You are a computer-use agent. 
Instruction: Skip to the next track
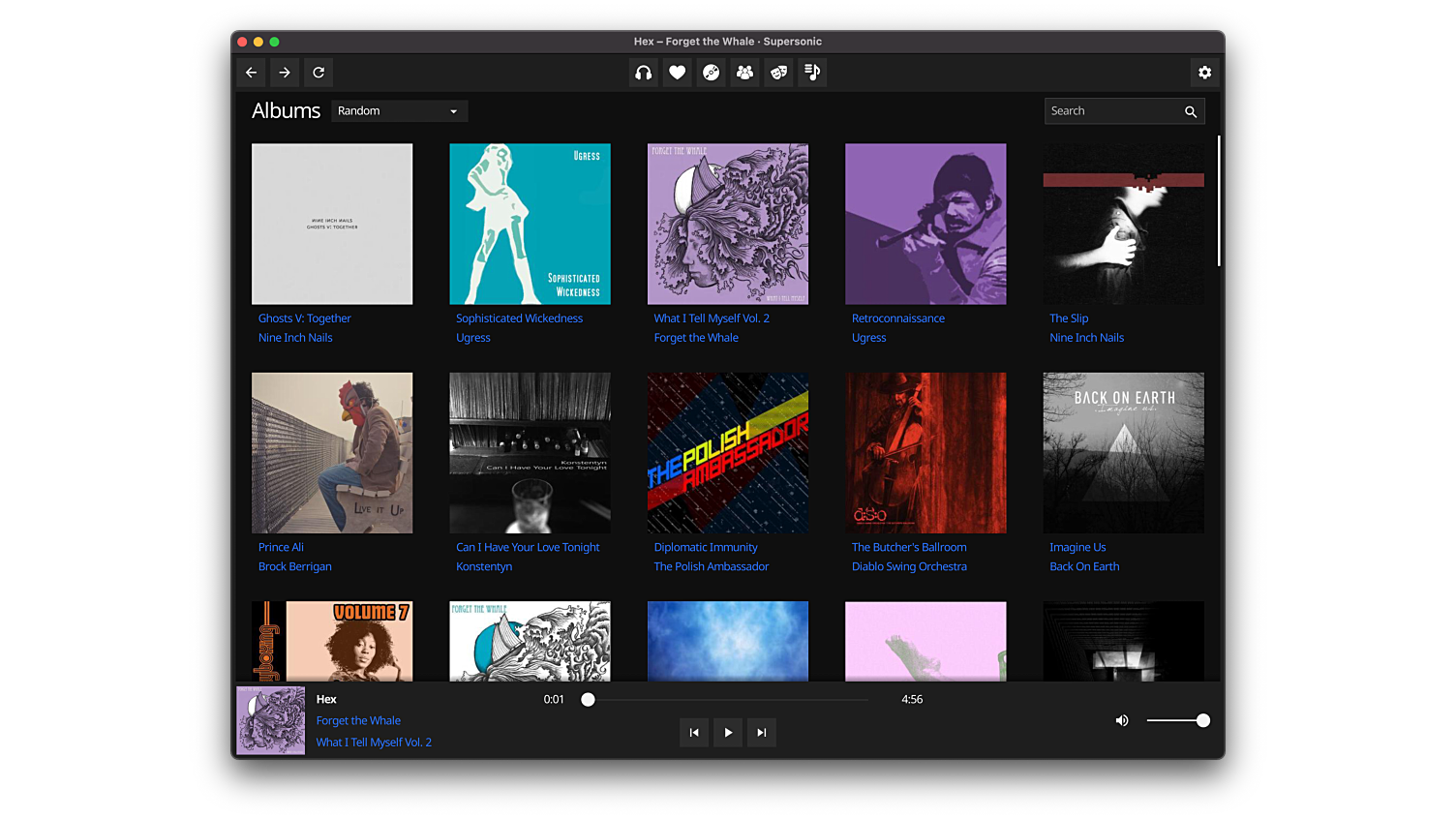pyautogui.click(x=762, y=733)
